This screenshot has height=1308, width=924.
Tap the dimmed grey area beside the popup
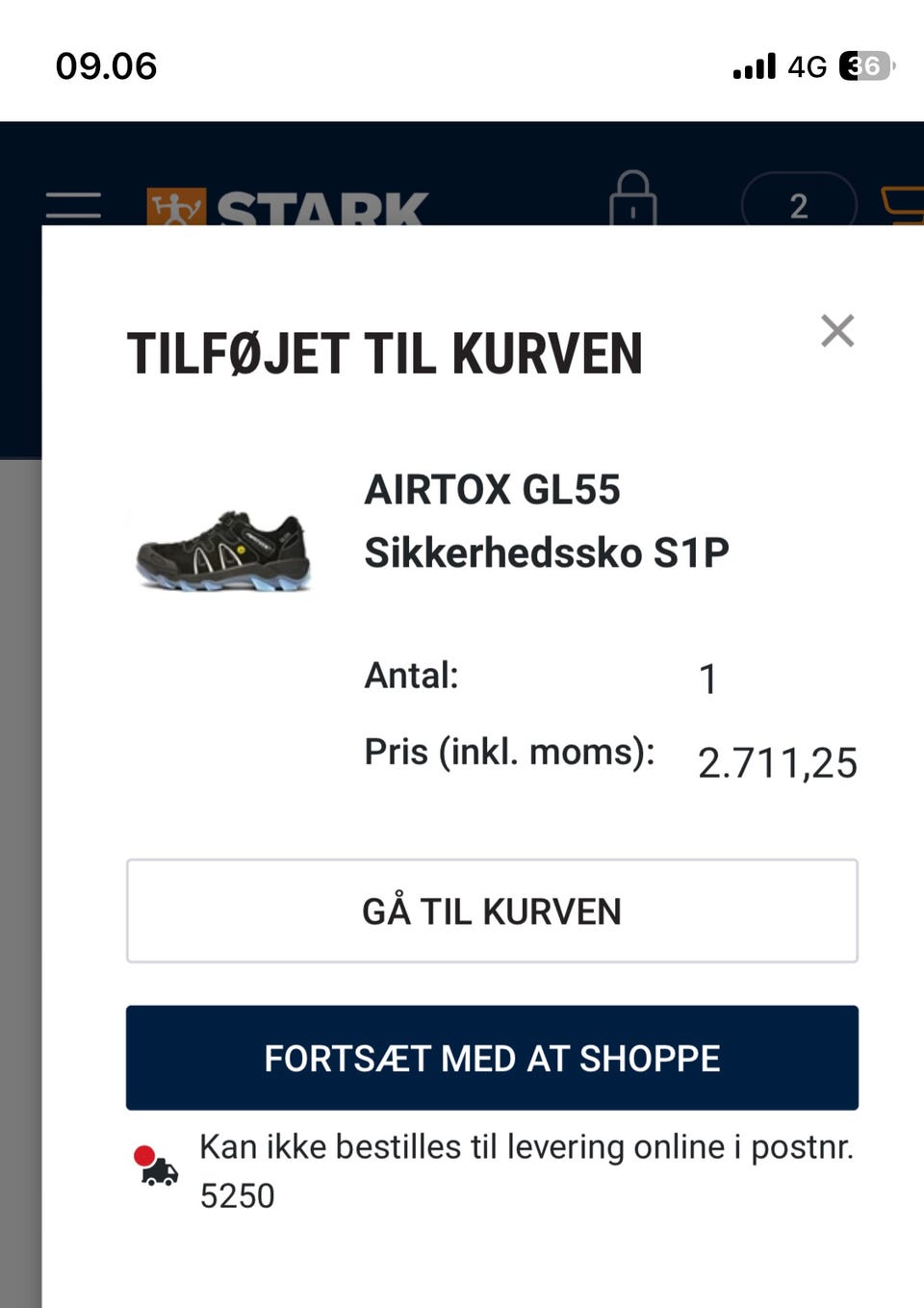(19, 866)
